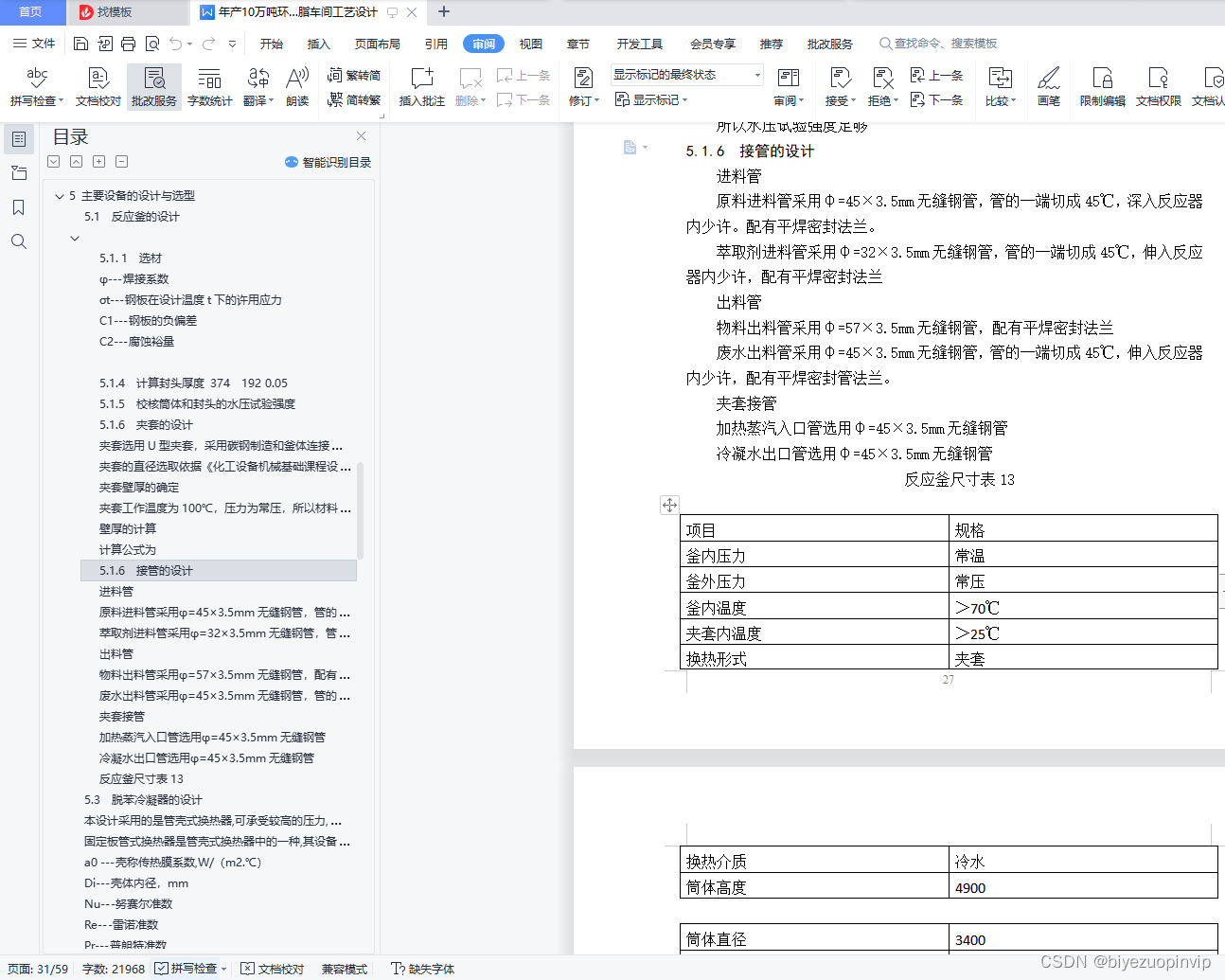The image size is (1225, 980).
Task: Open 字数统计 word count
Action: point(209,86)
